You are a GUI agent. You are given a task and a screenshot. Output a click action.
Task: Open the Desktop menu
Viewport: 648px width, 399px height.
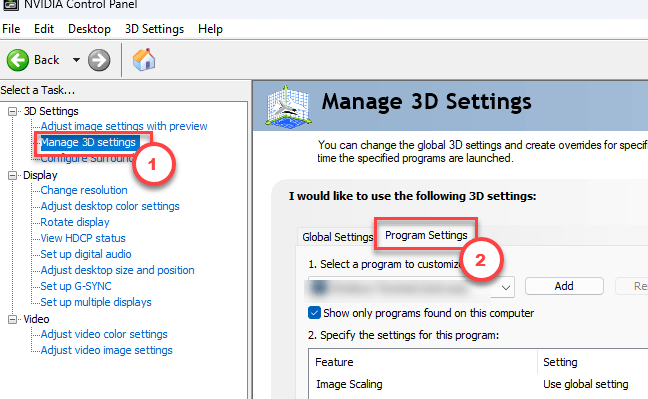click(x=89, y=29)
